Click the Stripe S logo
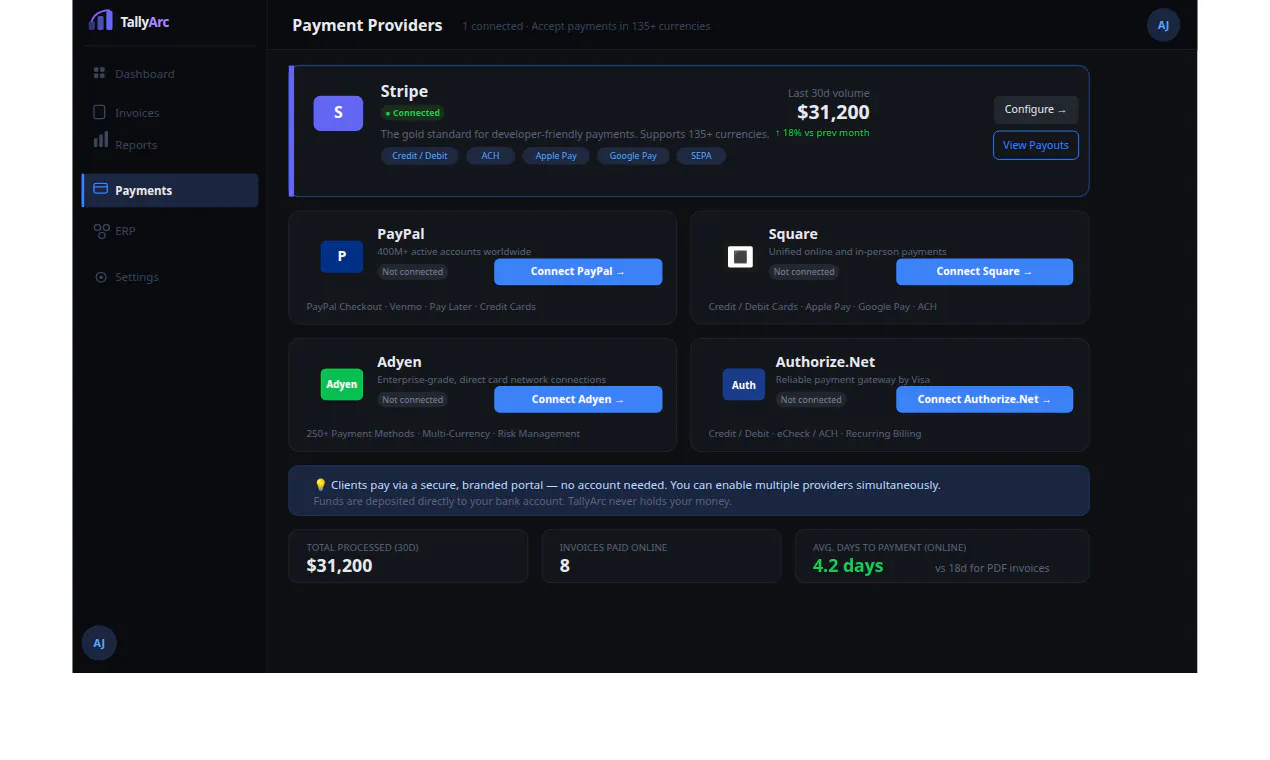This screenshot has height=760, width=1270. click(x=338, y=113)
